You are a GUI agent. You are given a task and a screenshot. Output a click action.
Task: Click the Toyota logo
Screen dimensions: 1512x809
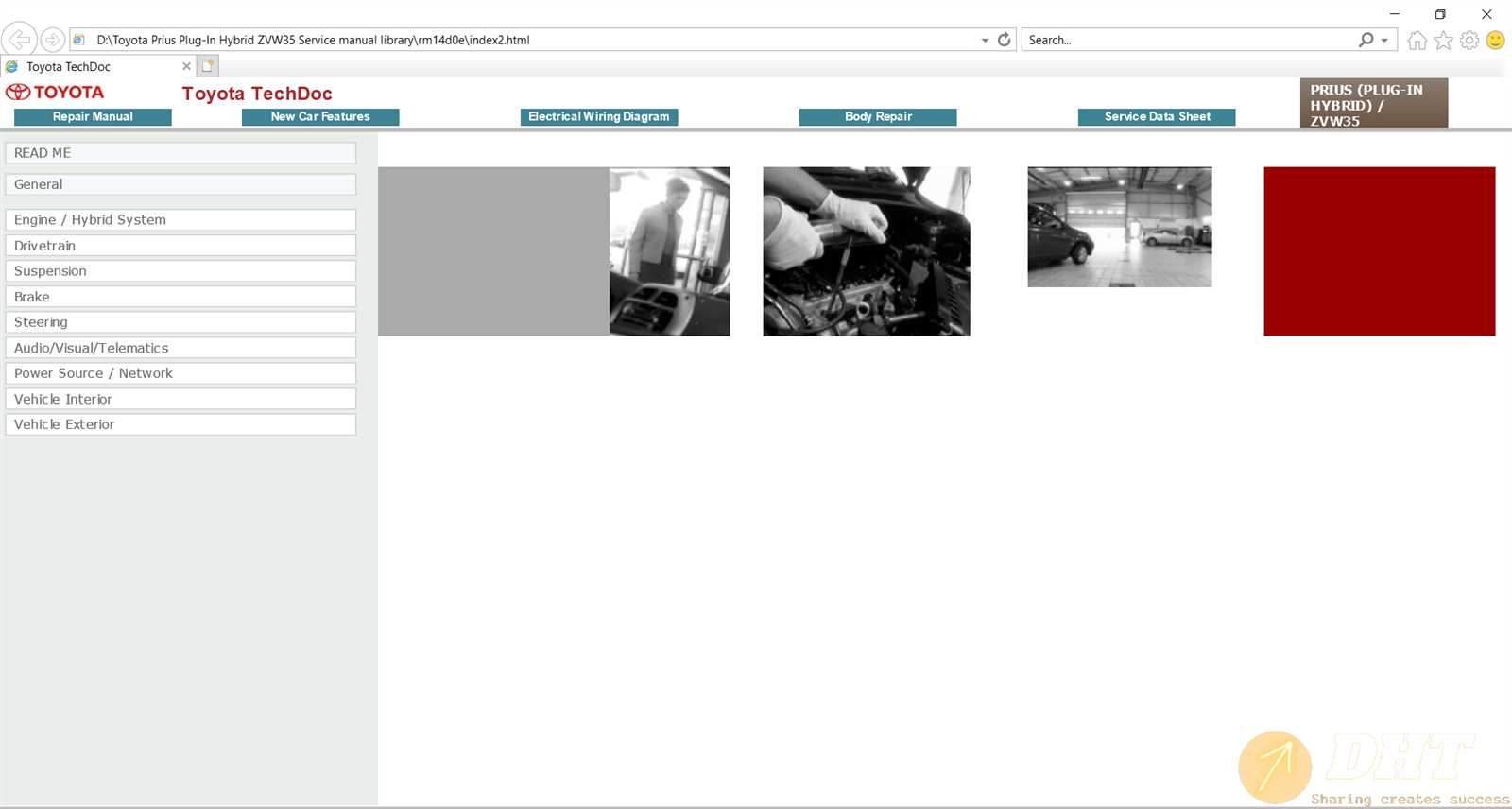[x=55, y=92]
